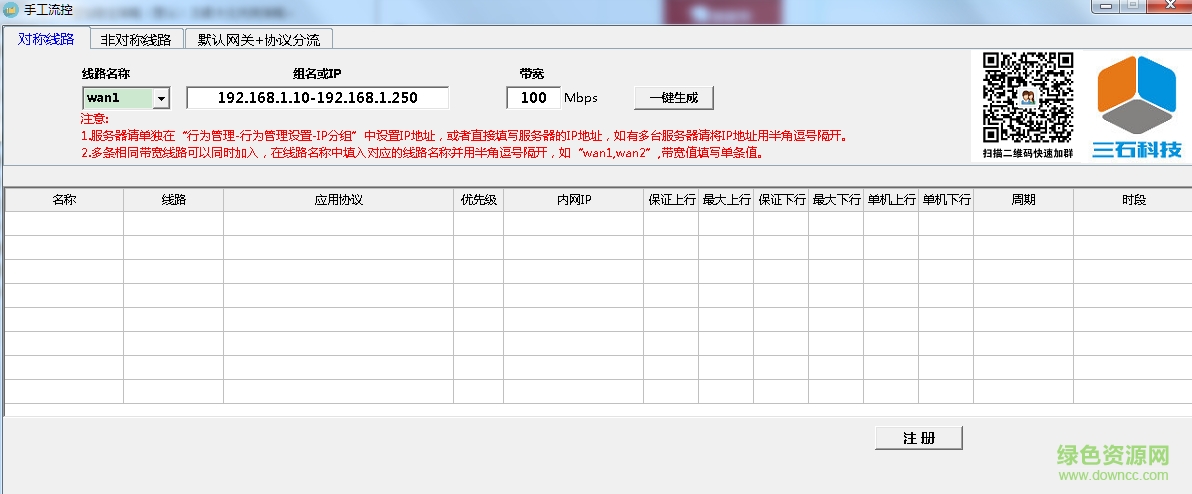
Task: Click the 带宽 value input box
Action: (533, 98)
